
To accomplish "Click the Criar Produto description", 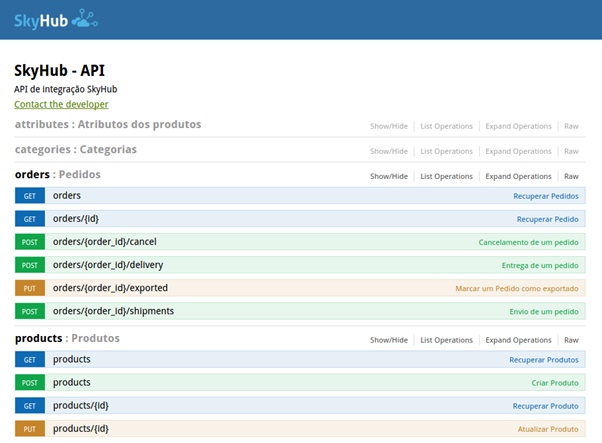I will (x=555, y=383).
